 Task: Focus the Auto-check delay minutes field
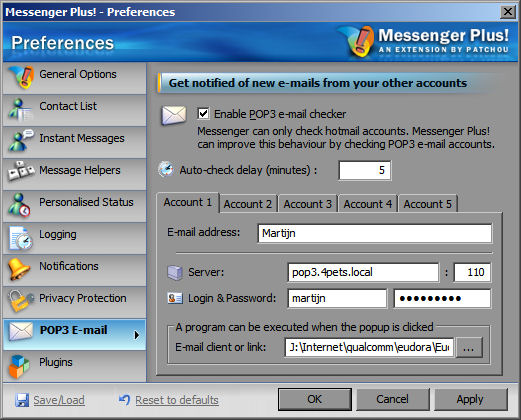[x=365, y=170]
